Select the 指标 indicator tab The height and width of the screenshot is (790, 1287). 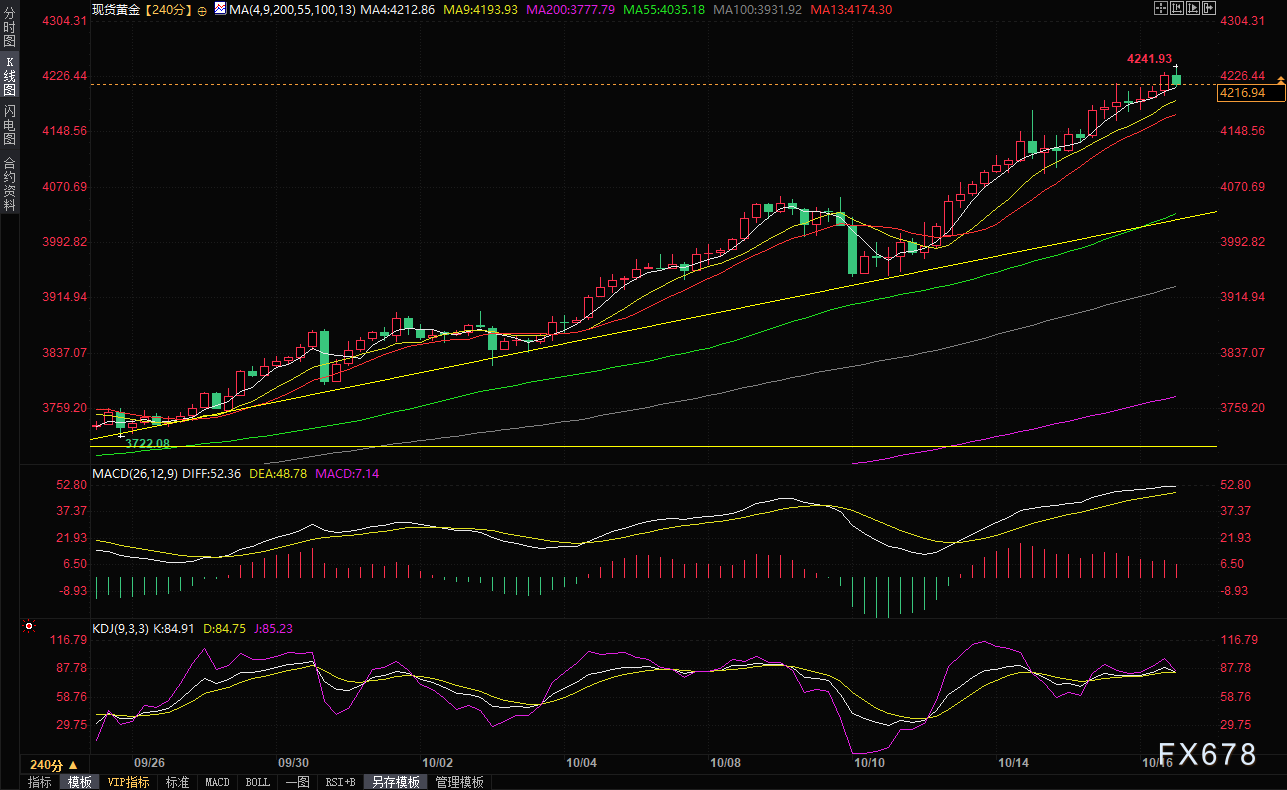[40, 782]
